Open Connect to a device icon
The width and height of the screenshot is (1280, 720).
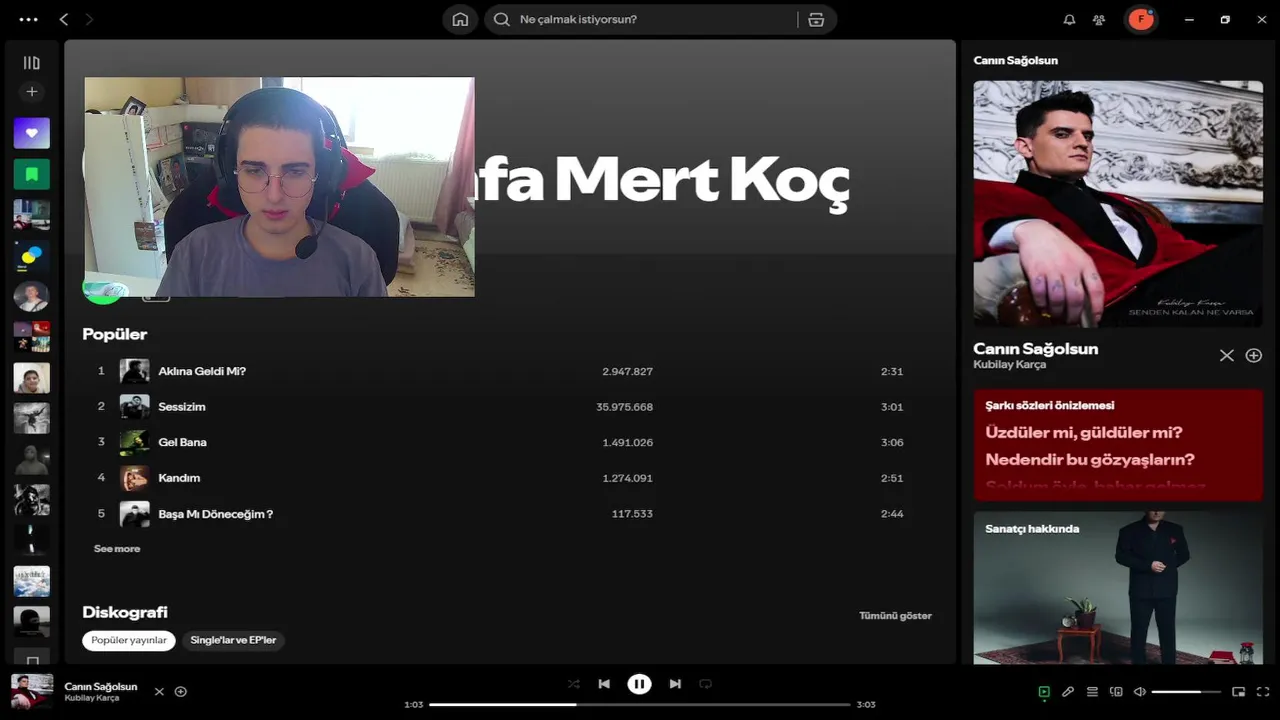pyautogui.click(x=1116, y=692)
